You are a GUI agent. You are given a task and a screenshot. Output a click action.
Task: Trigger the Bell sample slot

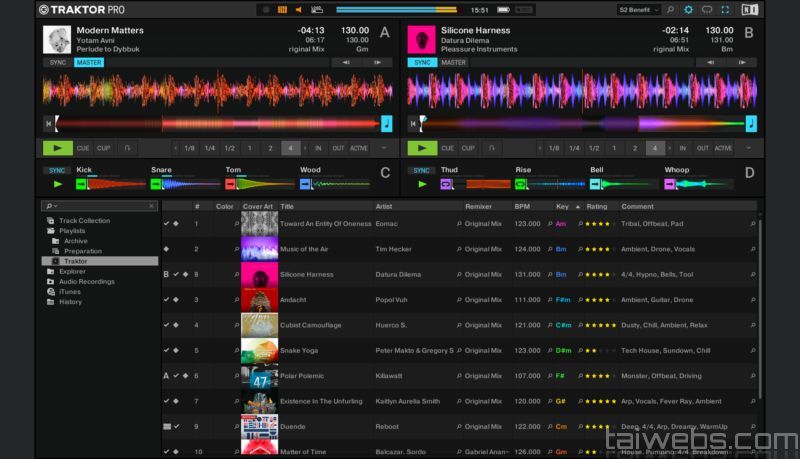pos(595,184)
